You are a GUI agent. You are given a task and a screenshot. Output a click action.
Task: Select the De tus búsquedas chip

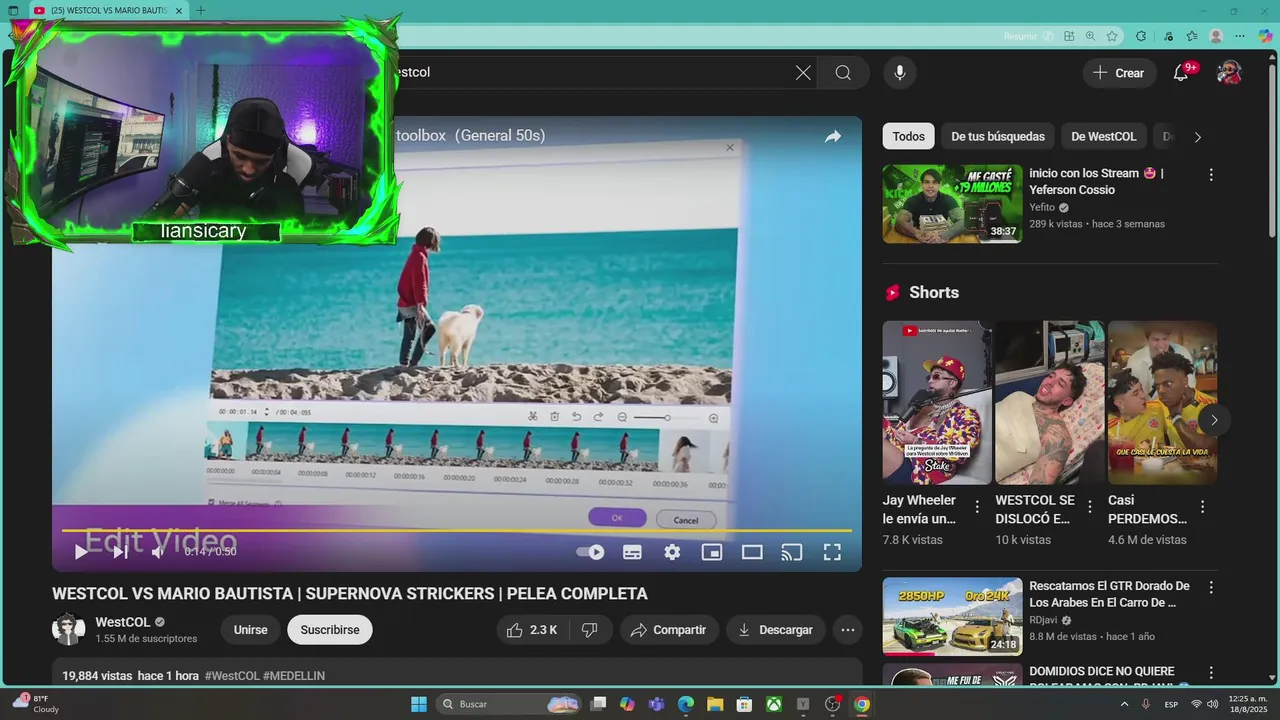pos(998,137)
